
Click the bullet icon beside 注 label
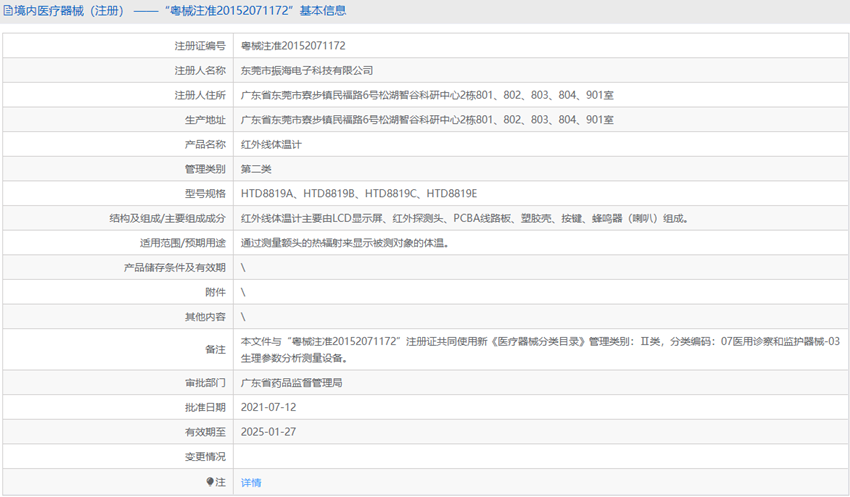tap(210, 481)
